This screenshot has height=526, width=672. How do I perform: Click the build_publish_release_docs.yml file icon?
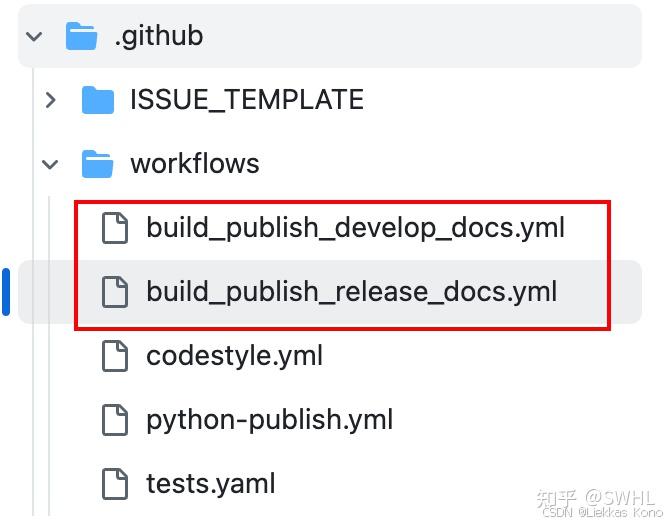pos(116,292)
